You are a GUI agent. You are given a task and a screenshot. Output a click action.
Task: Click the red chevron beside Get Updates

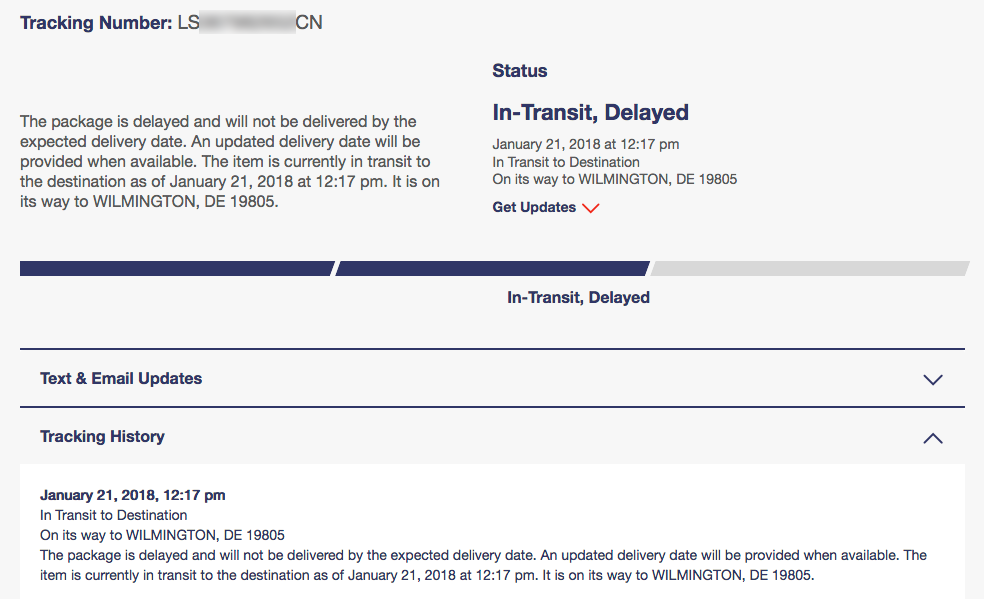point(590,208)
